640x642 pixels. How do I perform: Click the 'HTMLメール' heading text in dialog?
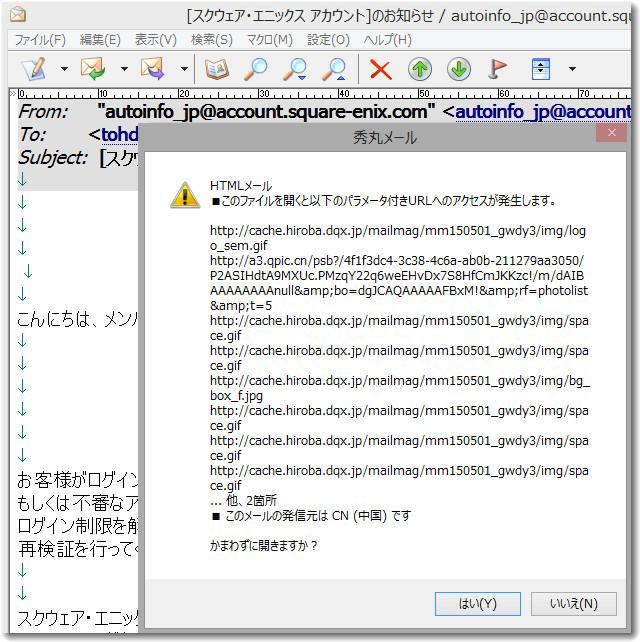[241, 185]
